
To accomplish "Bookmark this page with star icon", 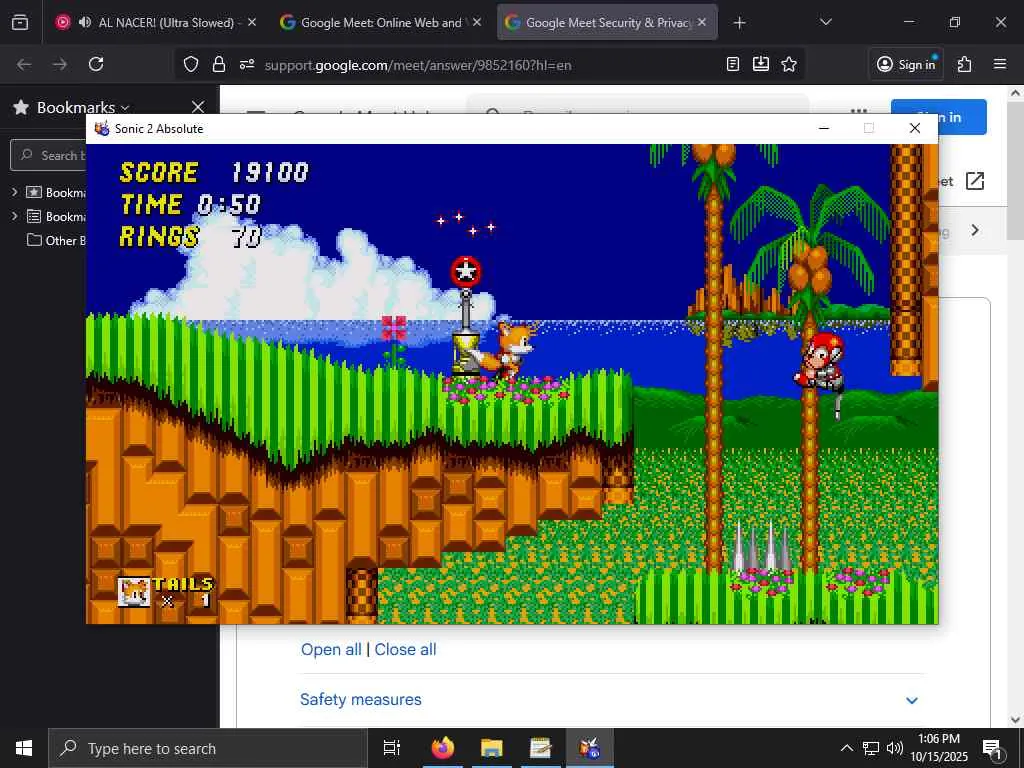I will pyautogui.click(x=789, y=64).
